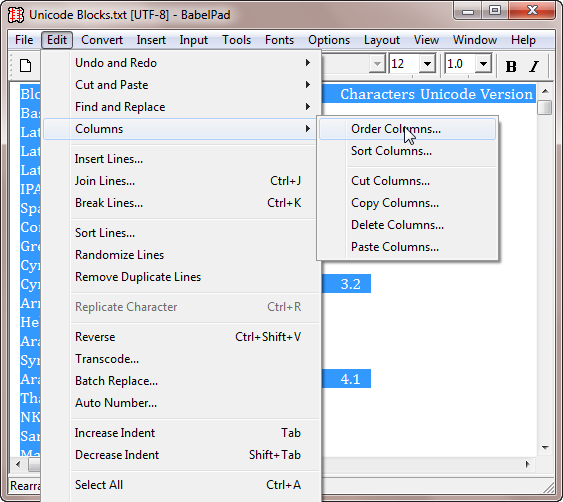Select Join Lines... menu entry
Image resolution: width=563 pixels, height=502 pixels.
point(181,181)
